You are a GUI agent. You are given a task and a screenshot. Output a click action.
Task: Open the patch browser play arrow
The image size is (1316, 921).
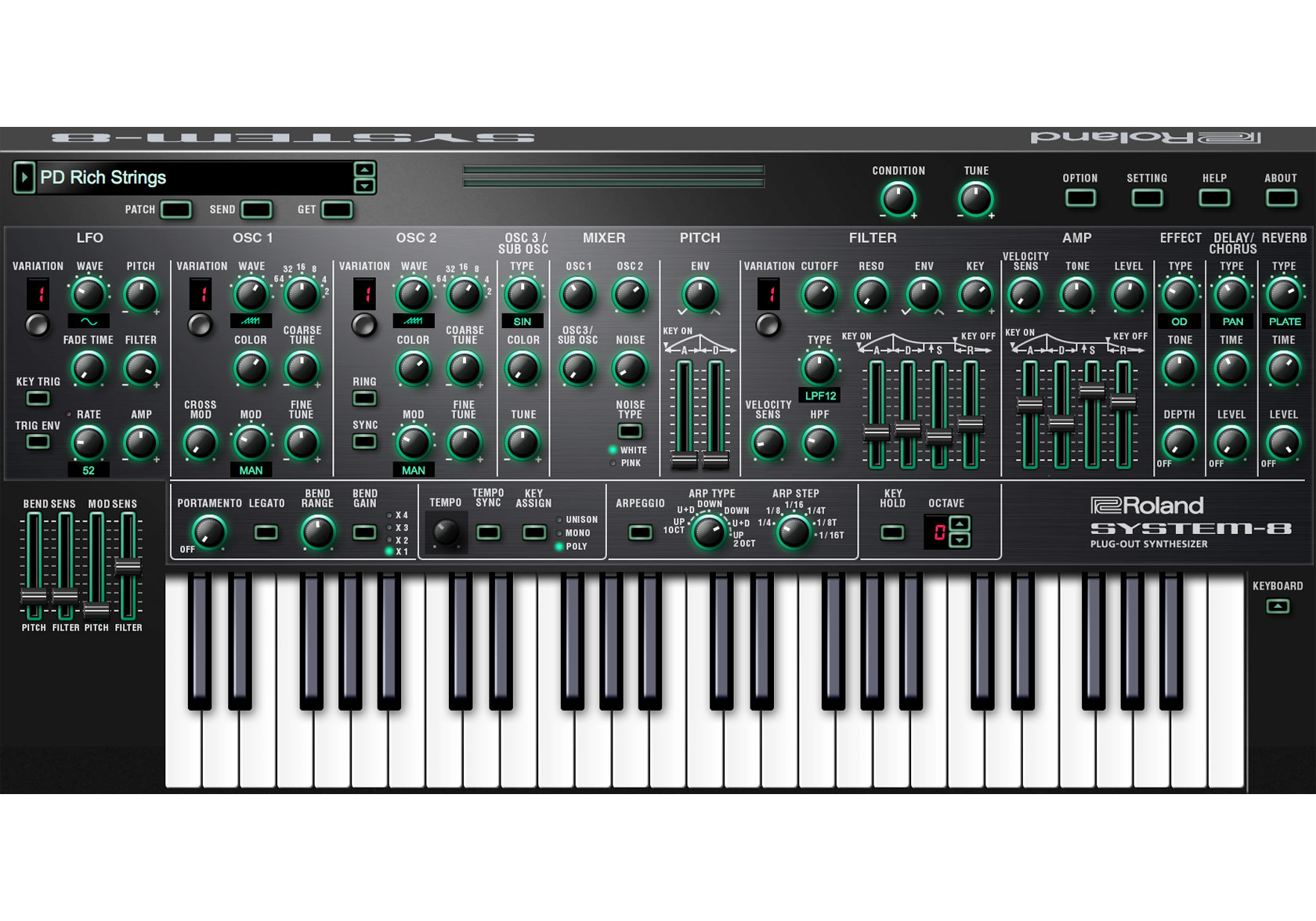24,178
